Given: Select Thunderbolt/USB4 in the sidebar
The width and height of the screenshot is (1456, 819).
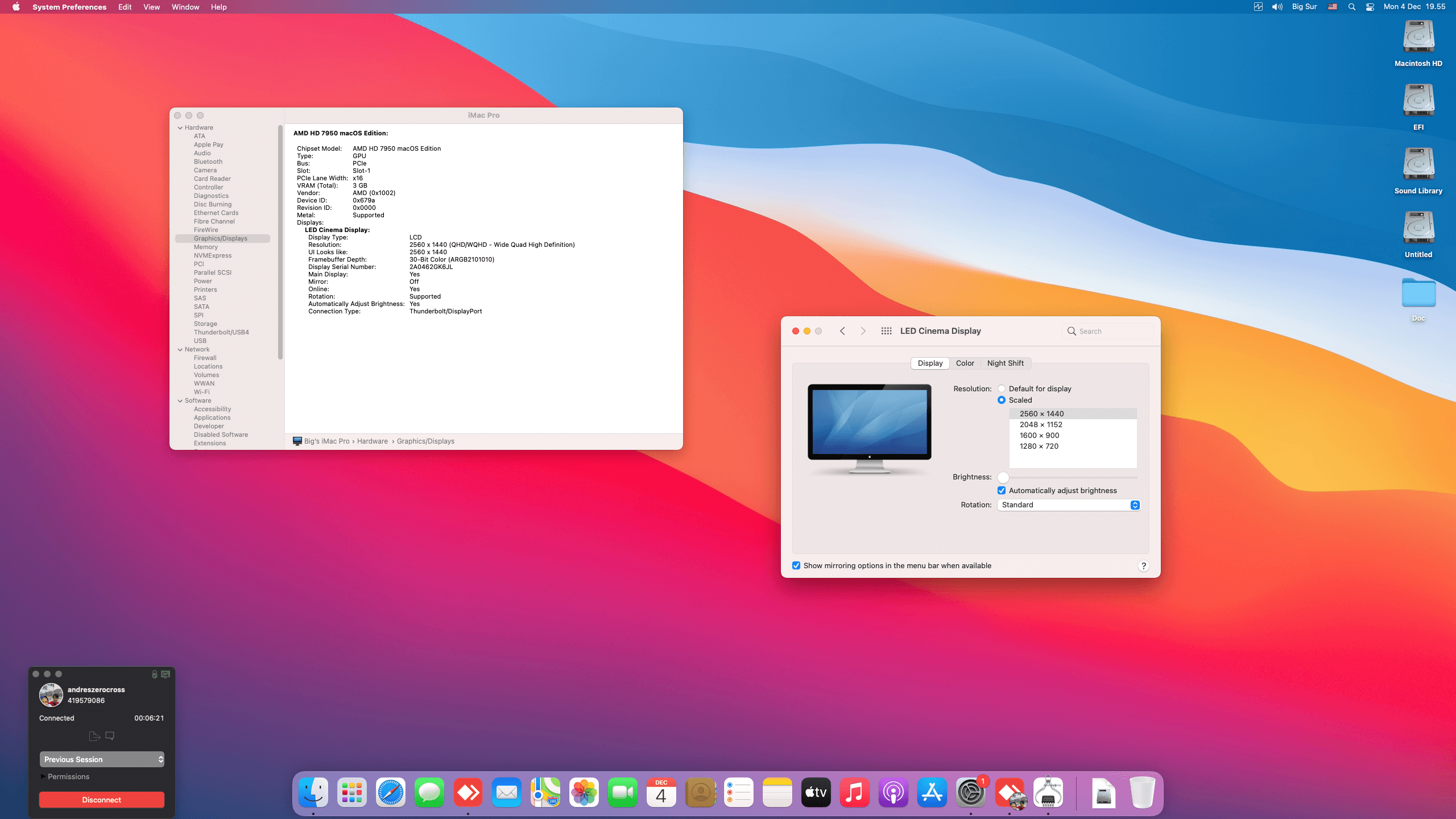Looking at the screenshot, I should 221,333.
